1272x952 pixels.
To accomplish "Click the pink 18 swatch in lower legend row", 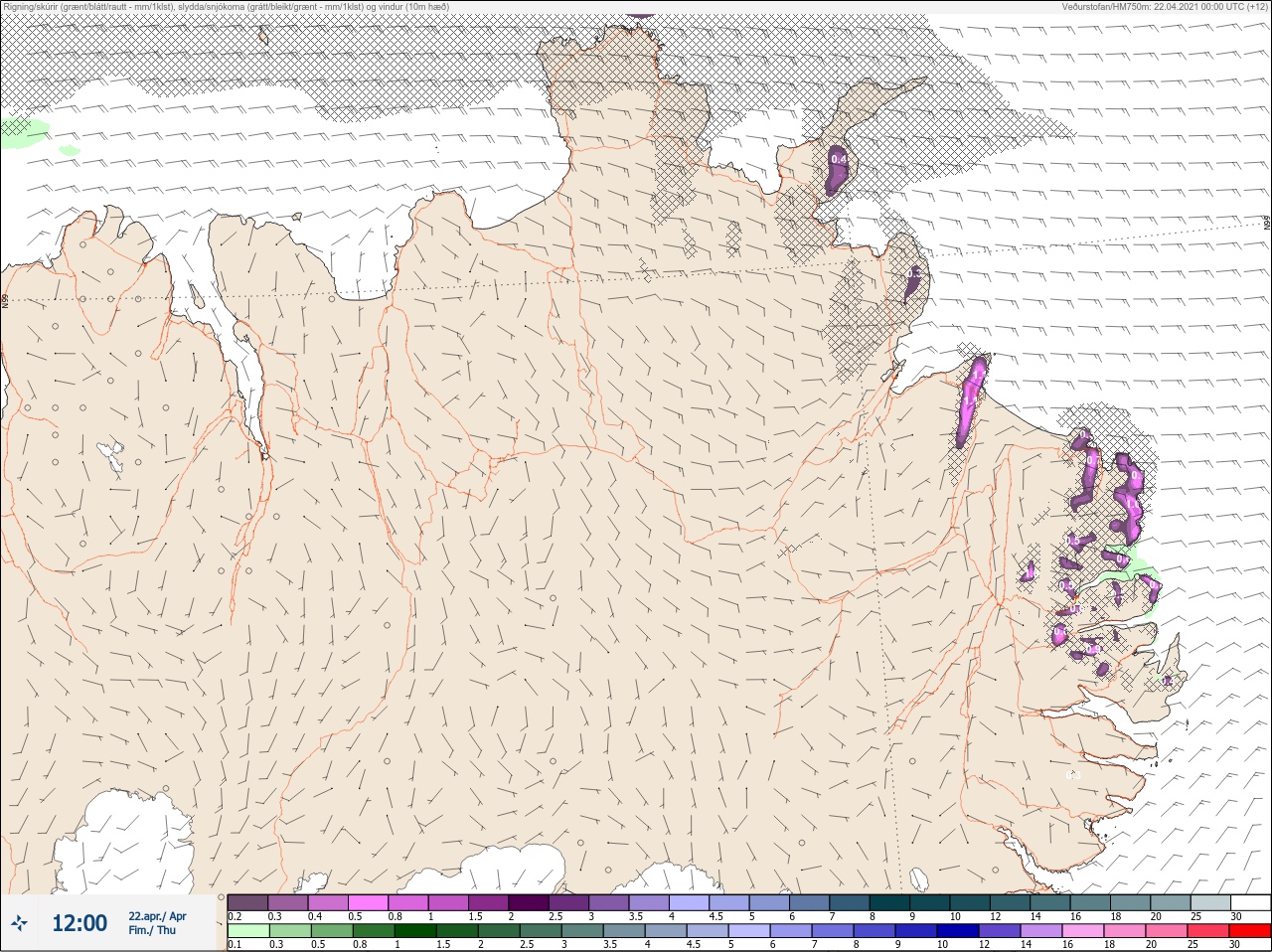I will click(1126, 931).
